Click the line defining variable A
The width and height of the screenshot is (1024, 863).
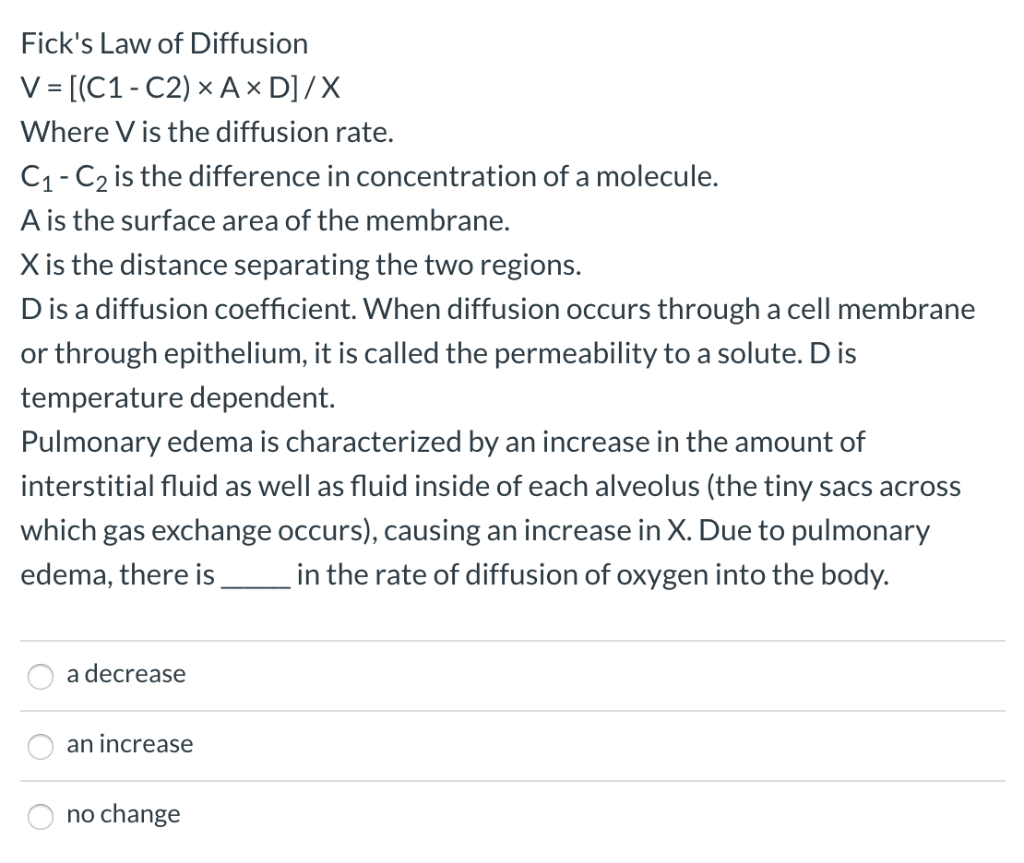(263, 220)
